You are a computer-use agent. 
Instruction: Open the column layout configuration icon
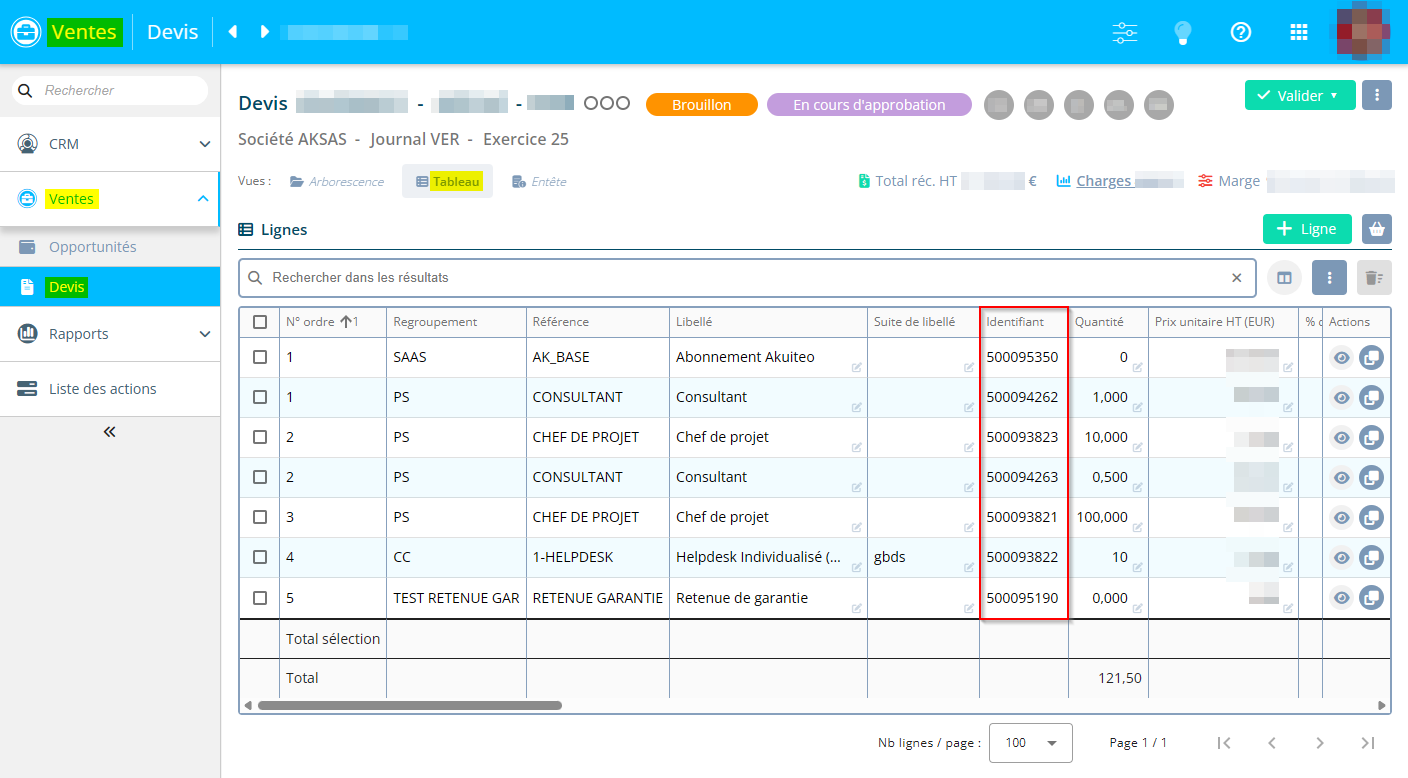(x=1284, y=278)
